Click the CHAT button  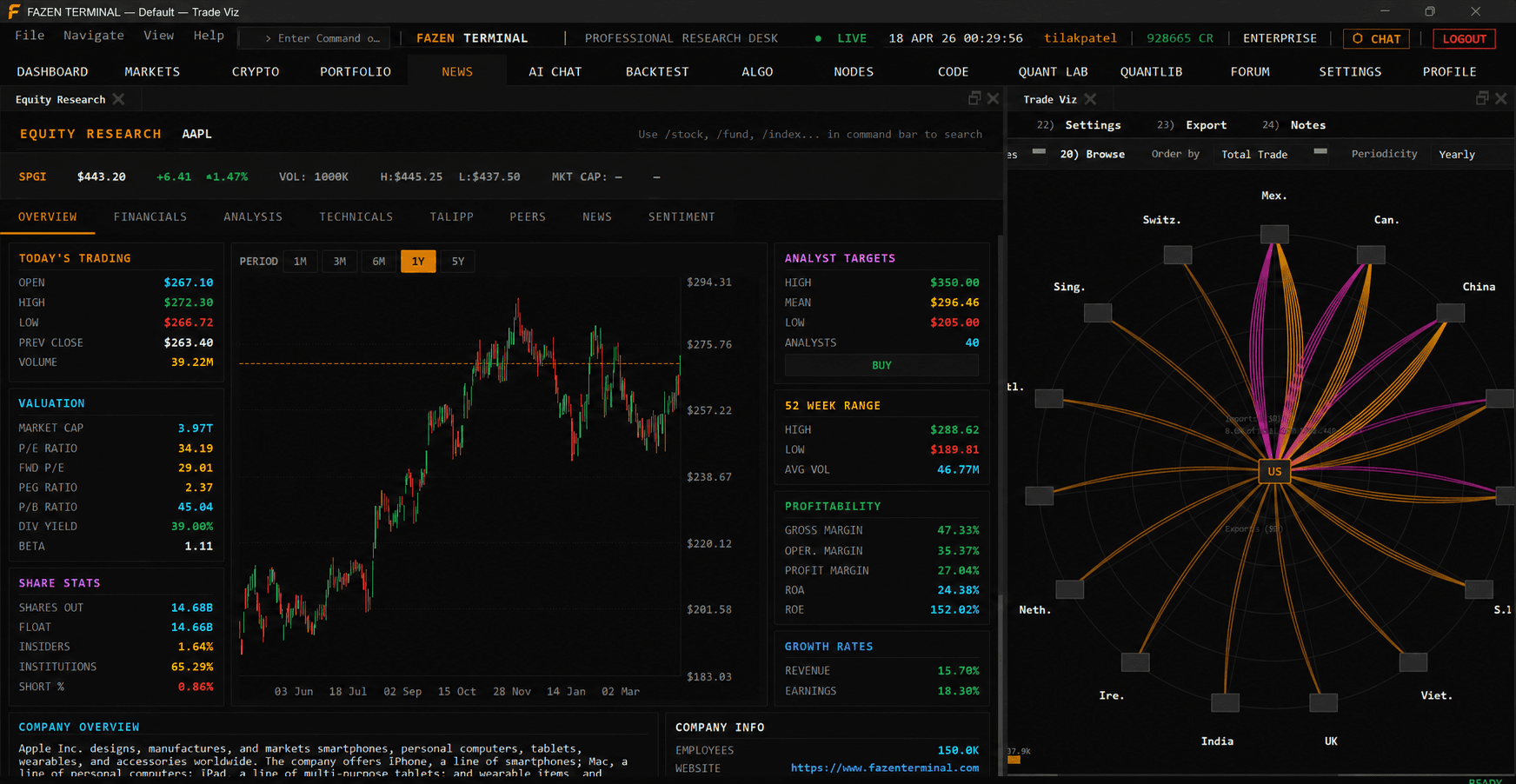click(x=1376, y=38)
